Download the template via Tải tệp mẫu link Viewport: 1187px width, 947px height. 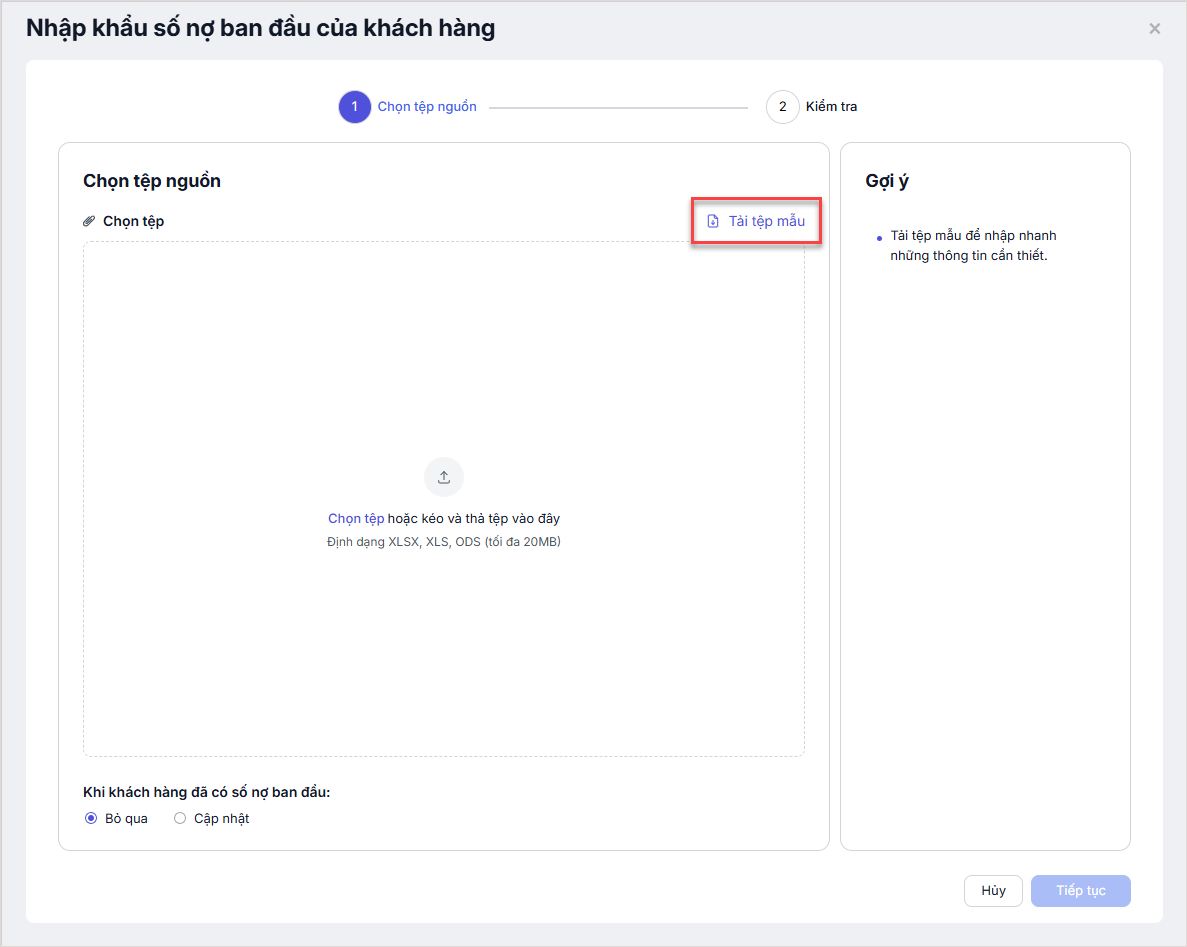click(x=766, y=221)
